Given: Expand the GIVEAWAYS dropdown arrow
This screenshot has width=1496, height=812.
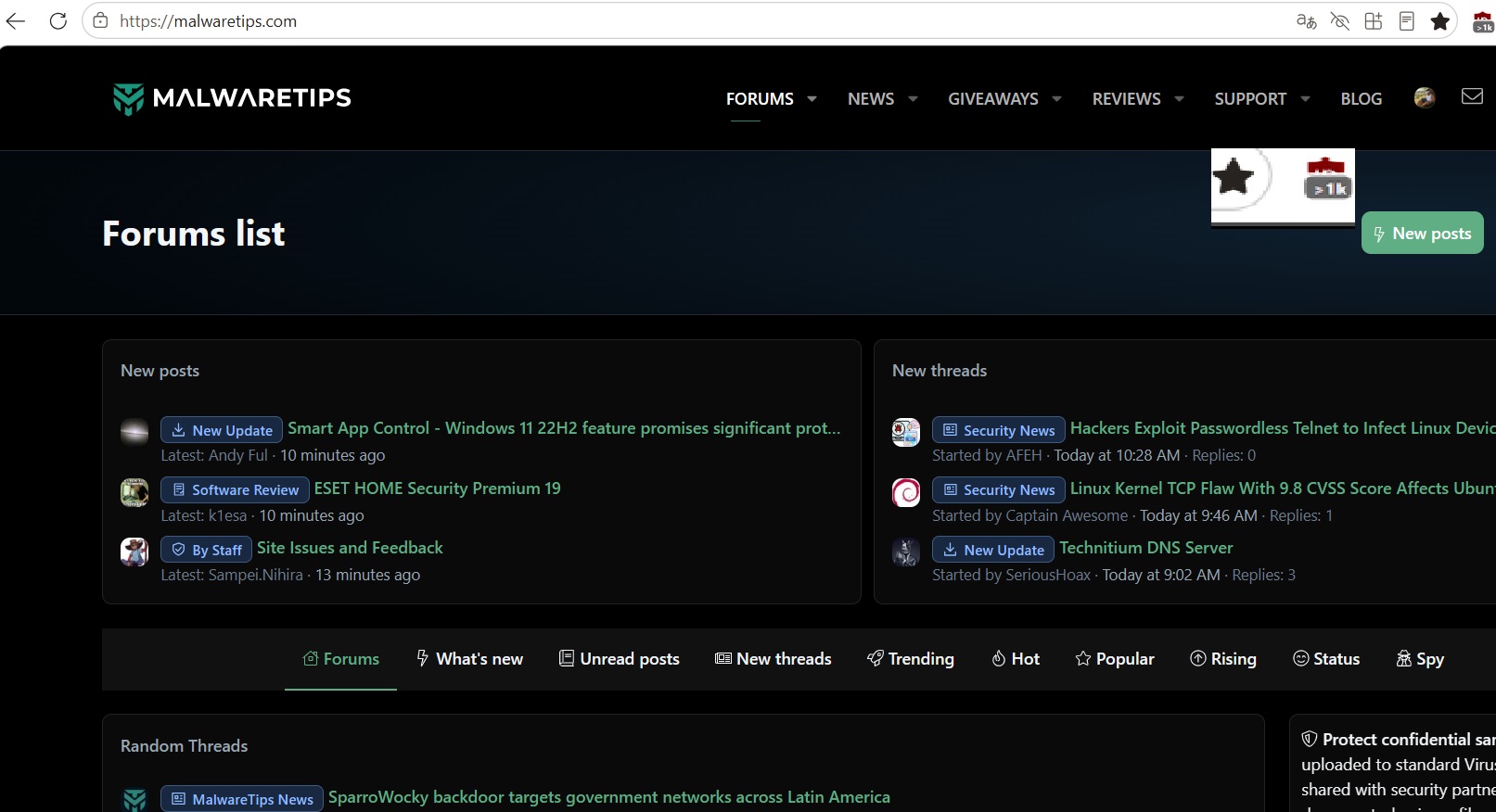Looking at the screenshot, I should (x=1056, y=98).
